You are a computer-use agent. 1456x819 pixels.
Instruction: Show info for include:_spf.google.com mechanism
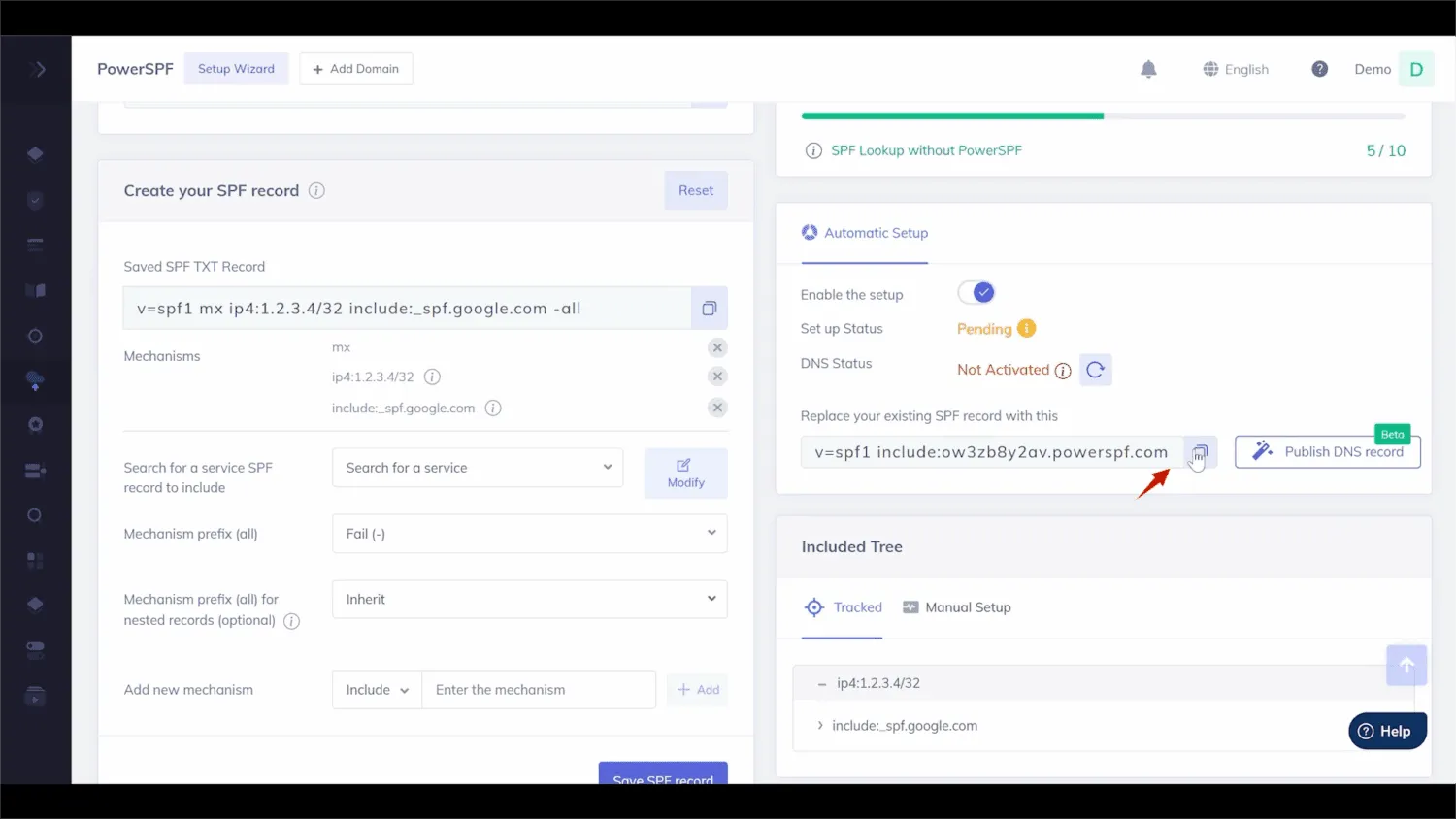pyautogui.click(x=493, y=408)
